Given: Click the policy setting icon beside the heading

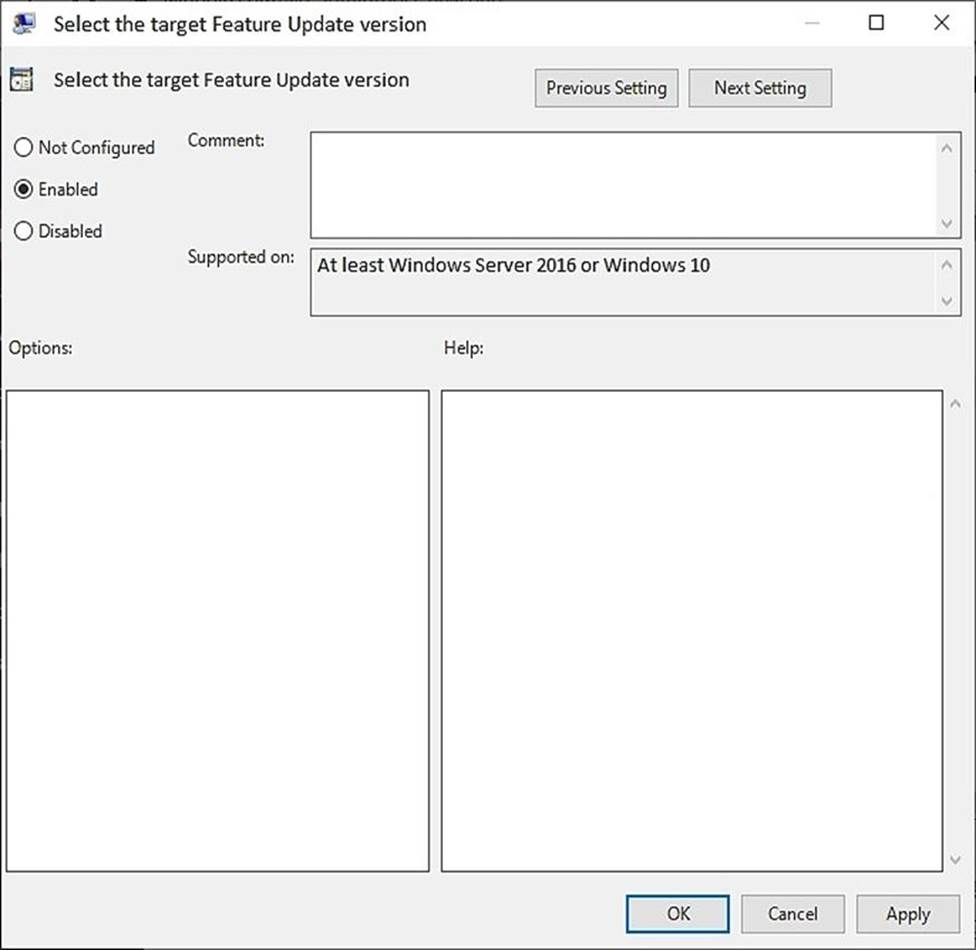Looking at the screenshot, I should pyautogui.click(x=21, y=81).
